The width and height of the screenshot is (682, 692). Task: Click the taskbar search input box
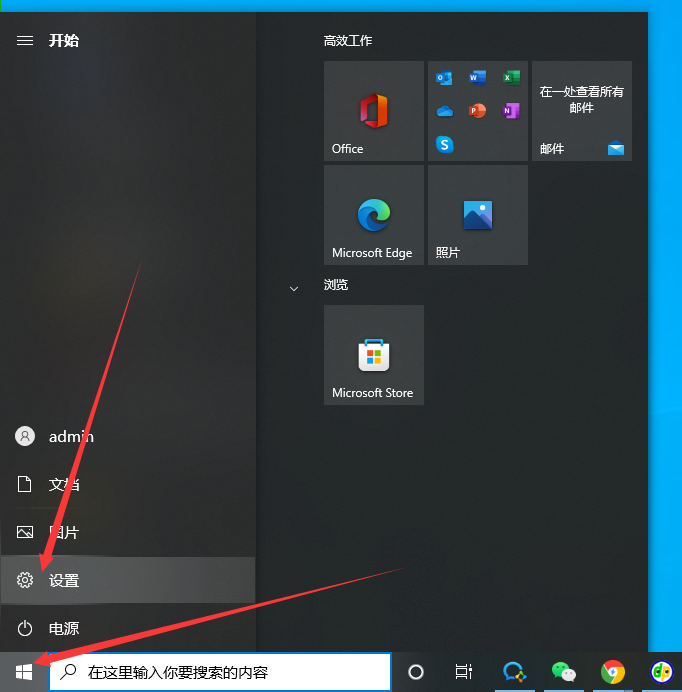coord(220,672)
